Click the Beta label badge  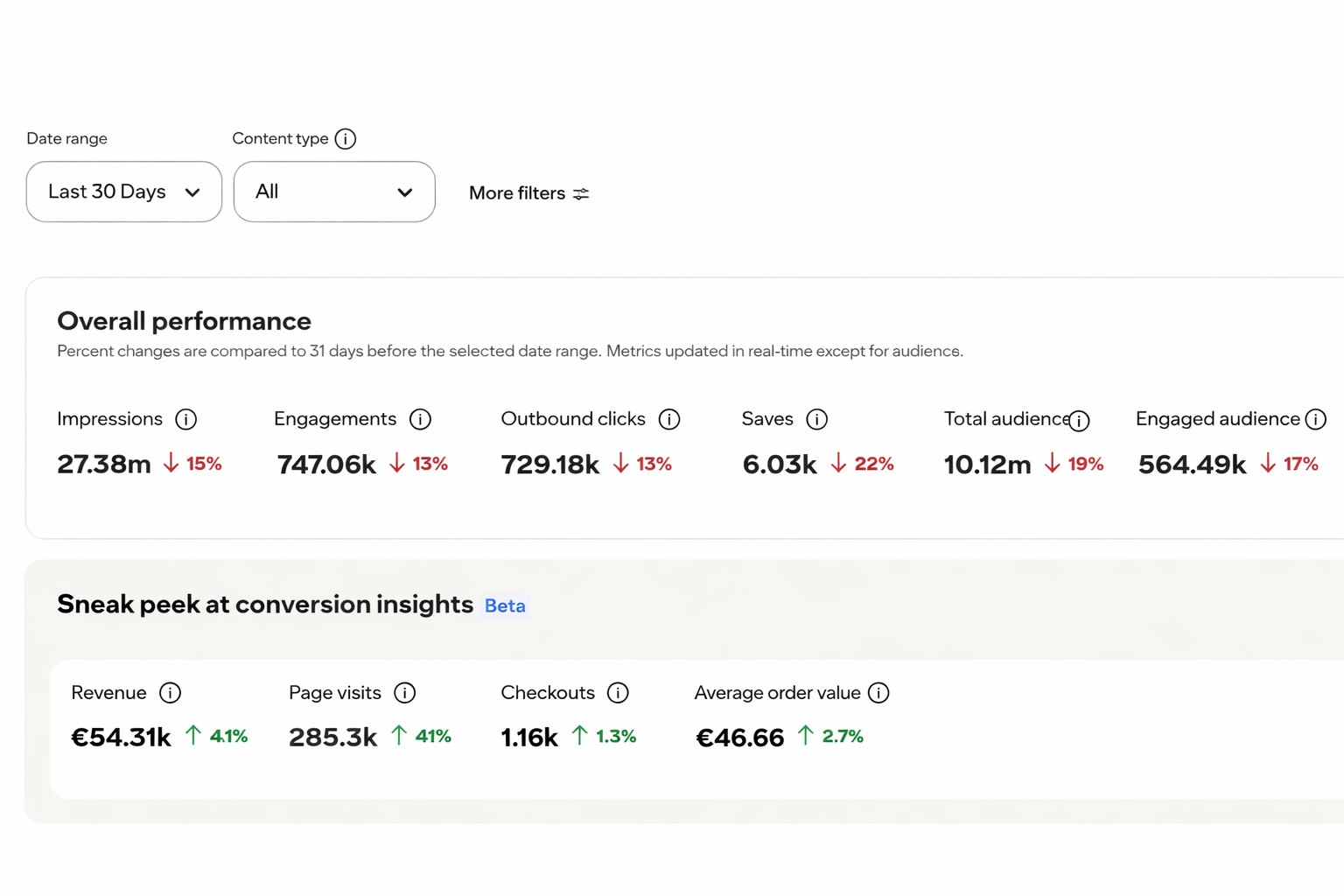505,605
